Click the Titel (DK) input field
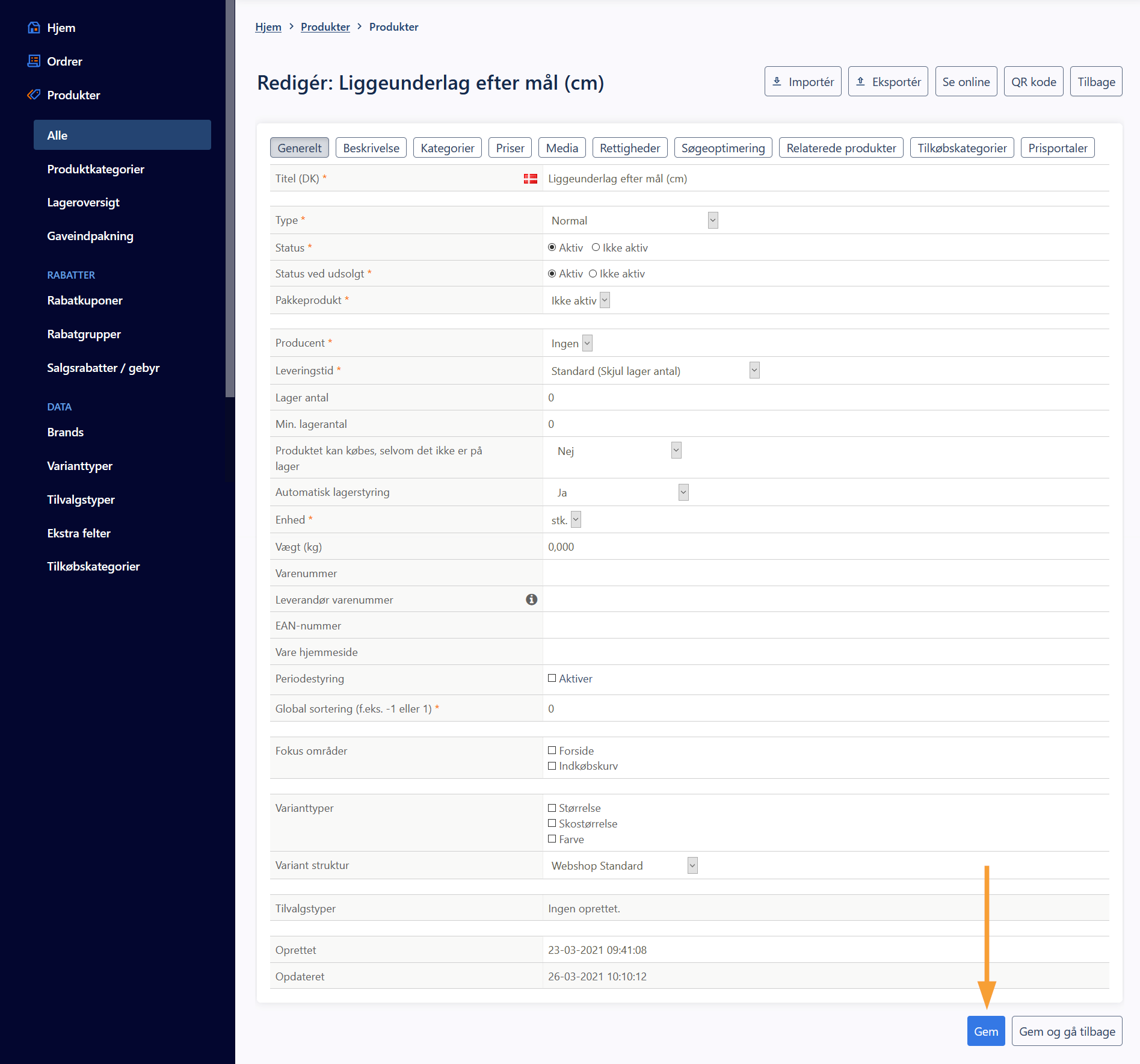1140x1064 pixels. pyautogui.click(x=825, y=179)
